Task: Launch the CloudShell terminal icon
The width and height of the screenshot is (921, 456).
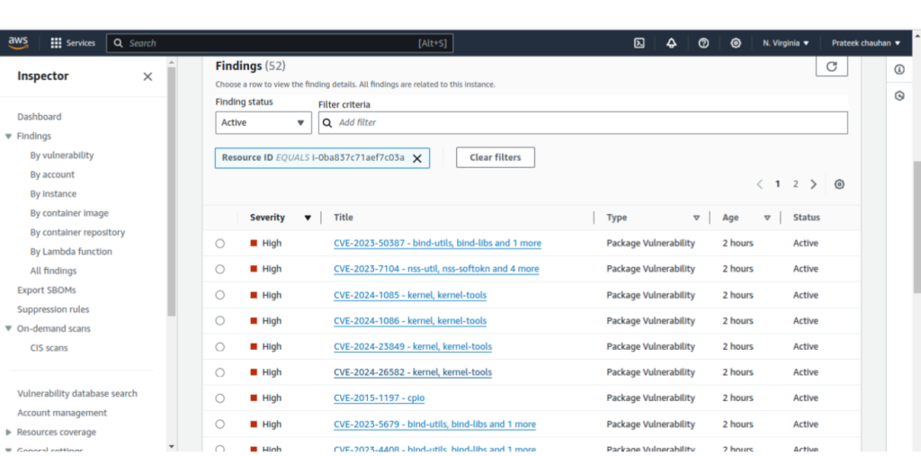Action: [640, 43]
